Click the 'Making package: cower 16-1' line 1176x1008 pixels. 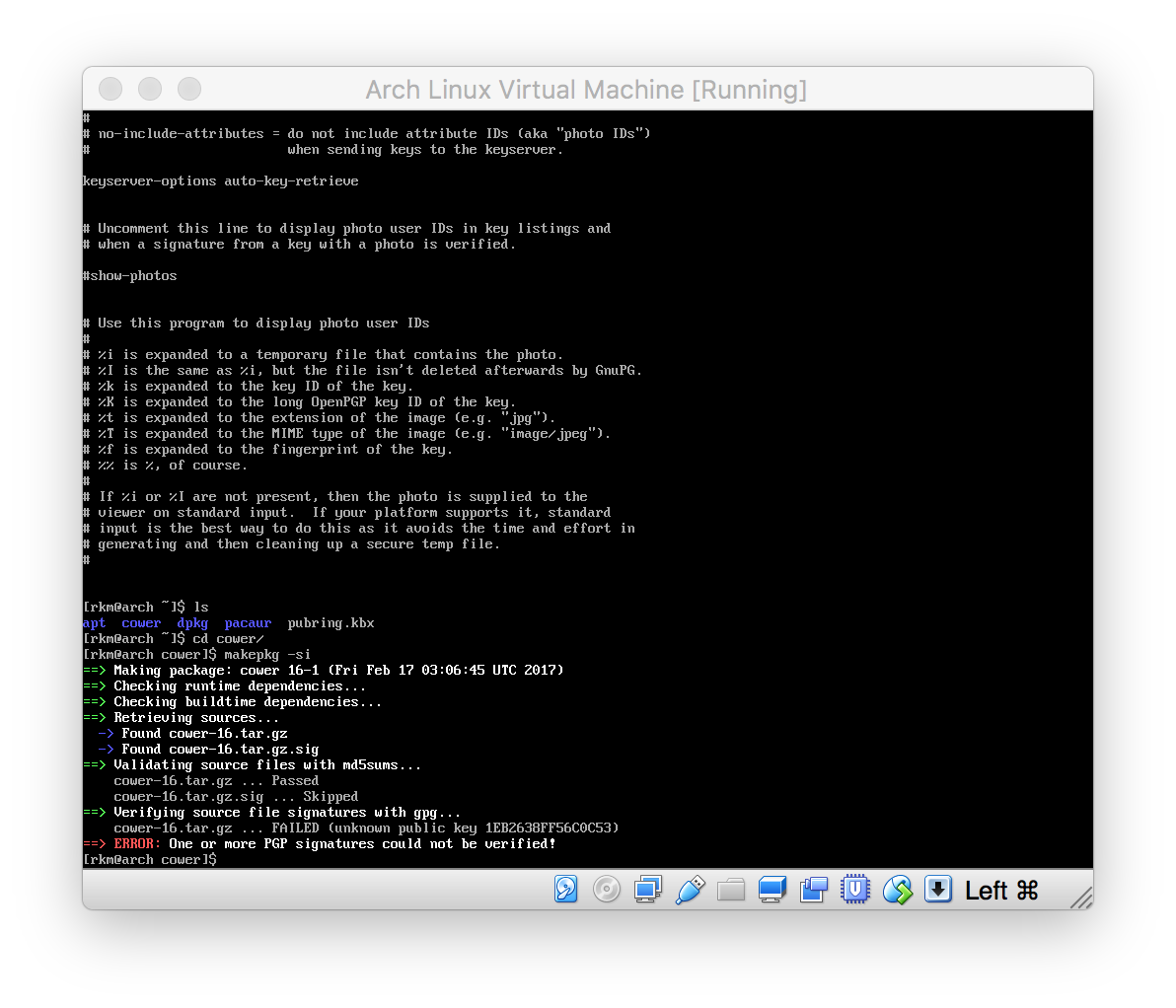[323, 671]
